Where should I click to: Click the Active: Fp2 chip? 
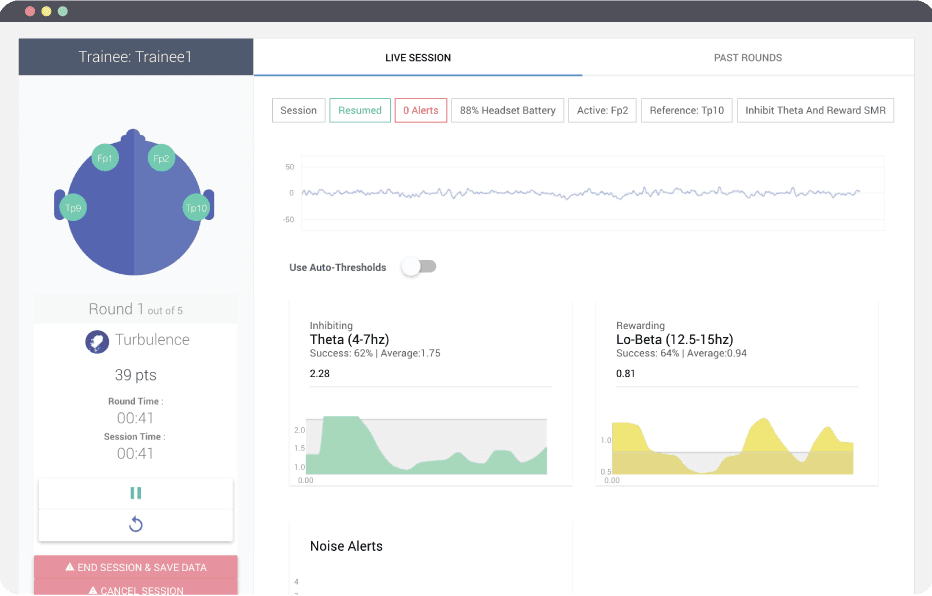click(602, 111)
